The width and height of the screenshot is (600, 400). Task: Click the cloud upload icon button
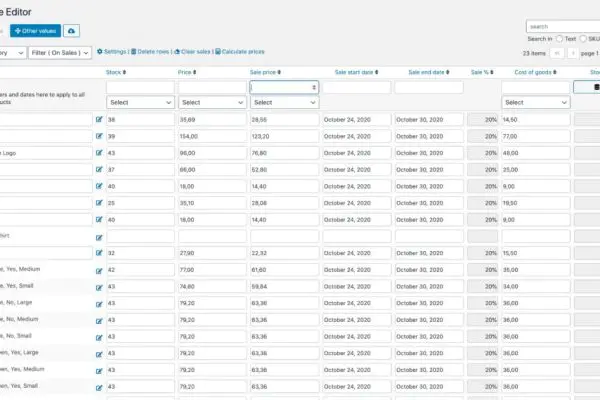click(x=72, y=31)
